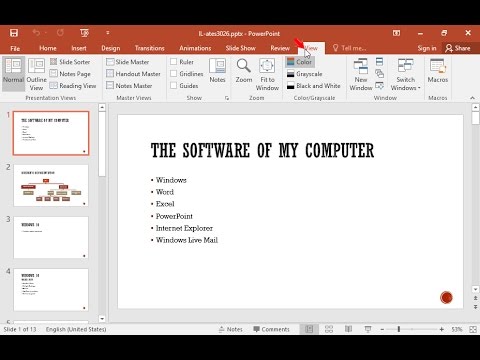The height and width of the screenshot is (360, 480).
Task: Switch to Reading View
Action: 73,86
